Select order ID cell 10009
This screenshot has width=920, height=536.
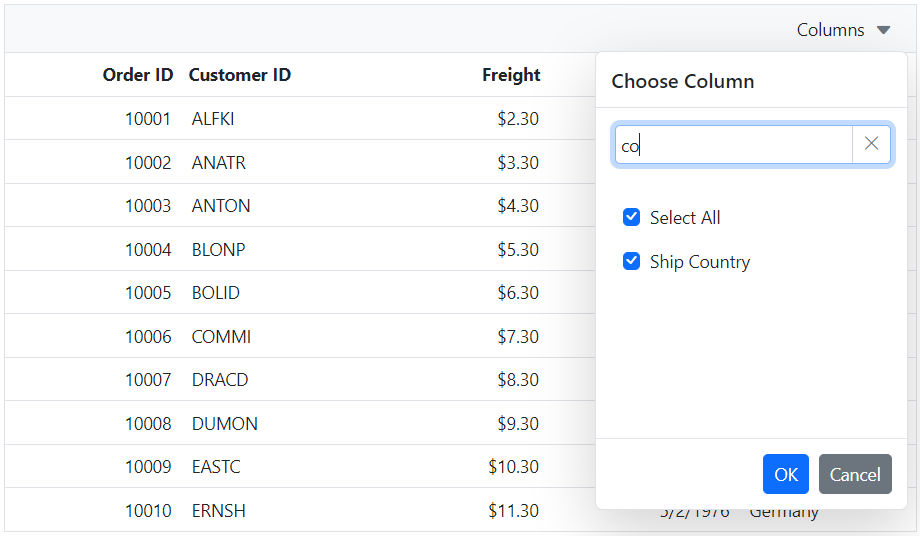point(148,467)
